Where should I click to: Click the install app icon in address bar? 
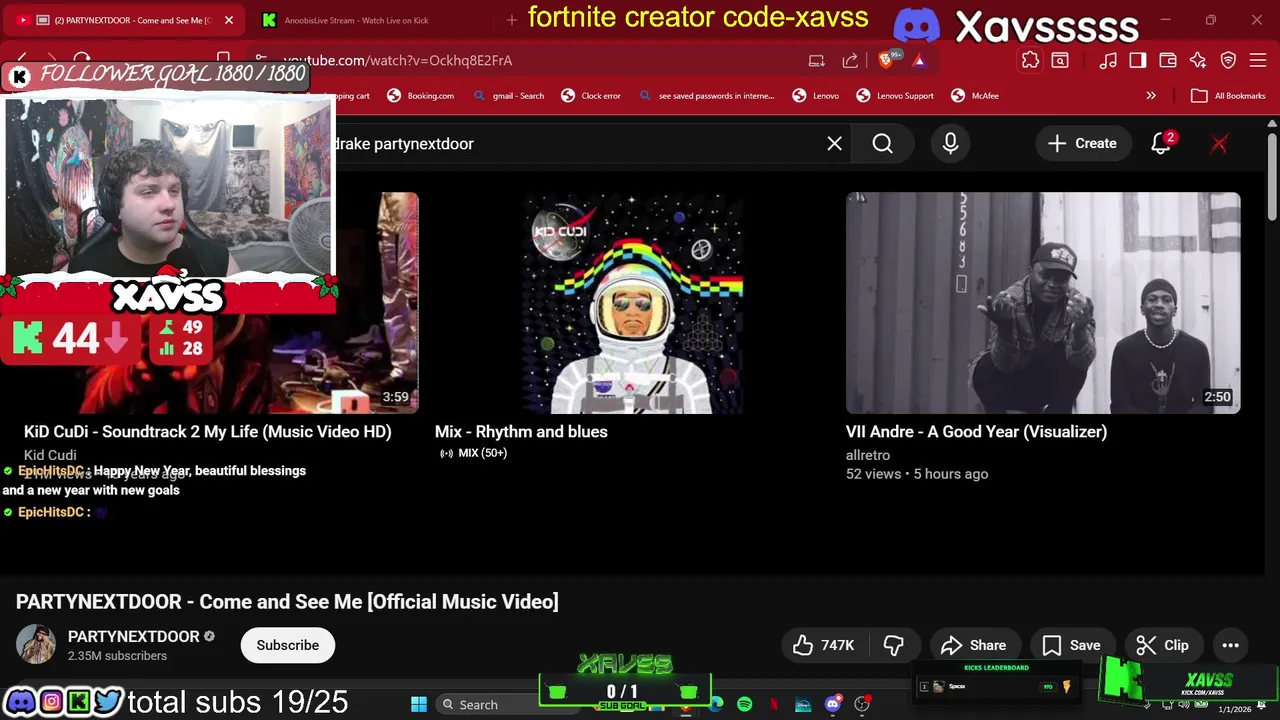pos(817,61)
